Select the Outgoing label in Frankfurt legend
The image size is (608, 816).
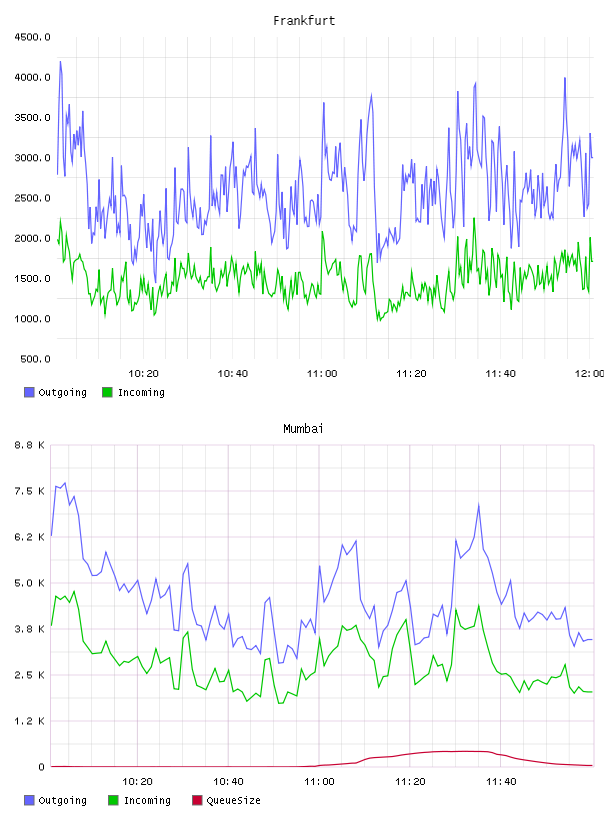click(62, 393)
